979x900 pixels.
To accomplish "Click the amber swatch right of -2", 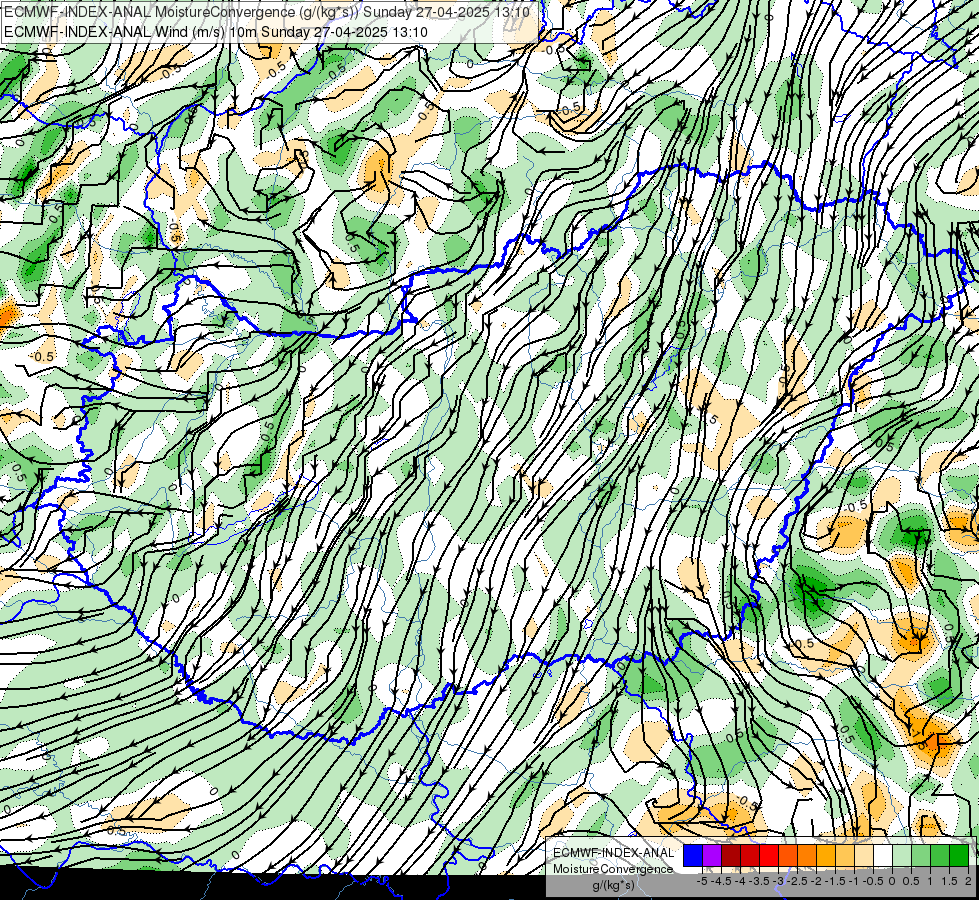I will 825,856.
